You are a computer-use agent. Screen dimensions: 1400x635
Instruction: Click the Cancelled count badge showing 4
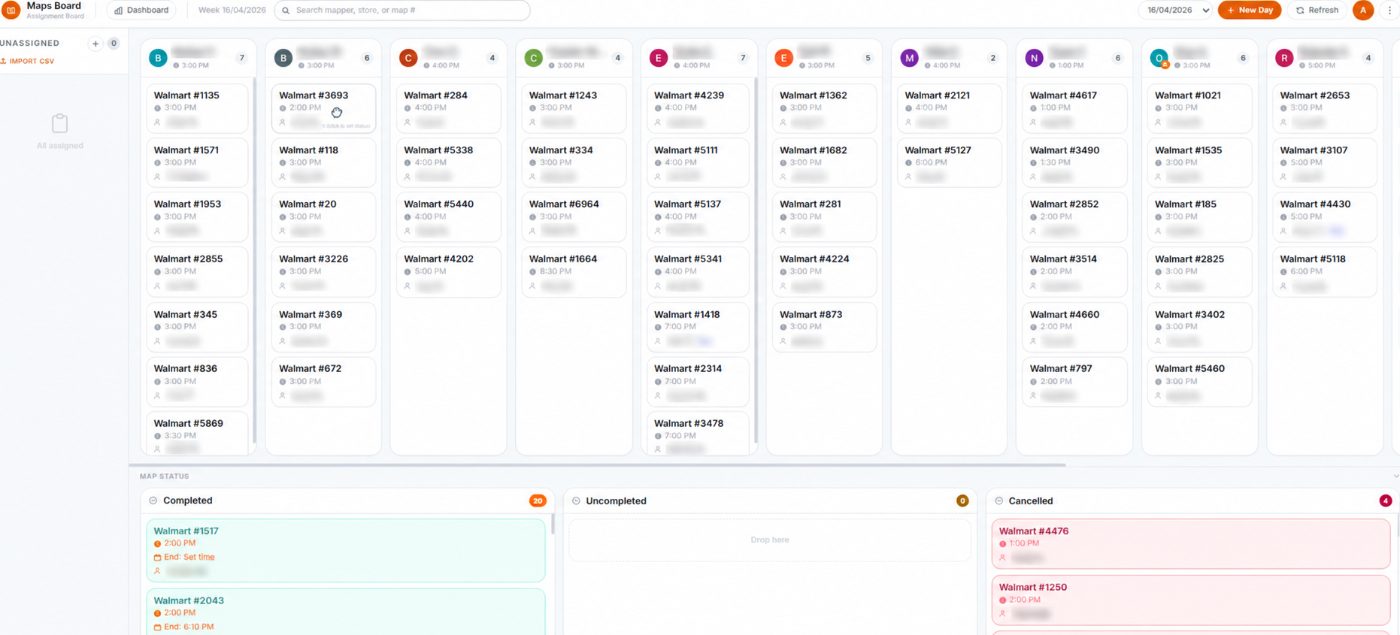[x=1385, y=501]
